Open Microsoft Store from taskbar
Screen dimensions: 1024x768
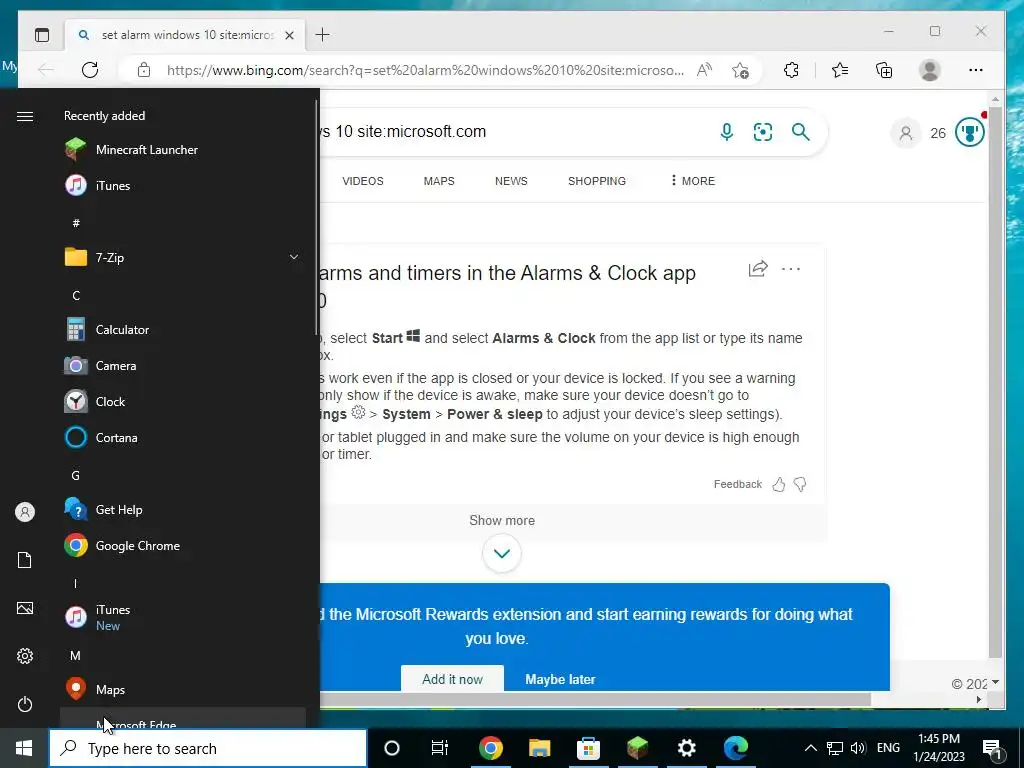588,748
